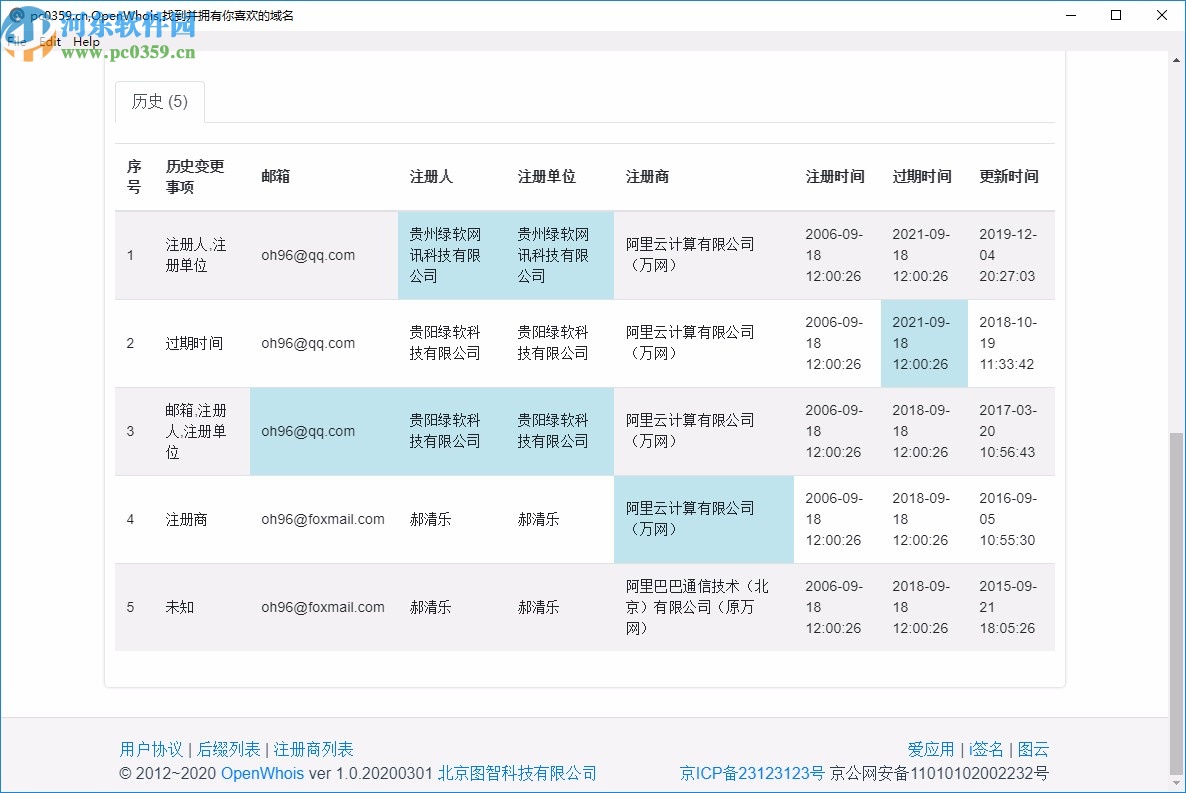Screen dimensions: 1186x793
Task: Click the highlighted 阿里云计算有限公司（万网）registrar cell
Action: click(x=703, y=519)
